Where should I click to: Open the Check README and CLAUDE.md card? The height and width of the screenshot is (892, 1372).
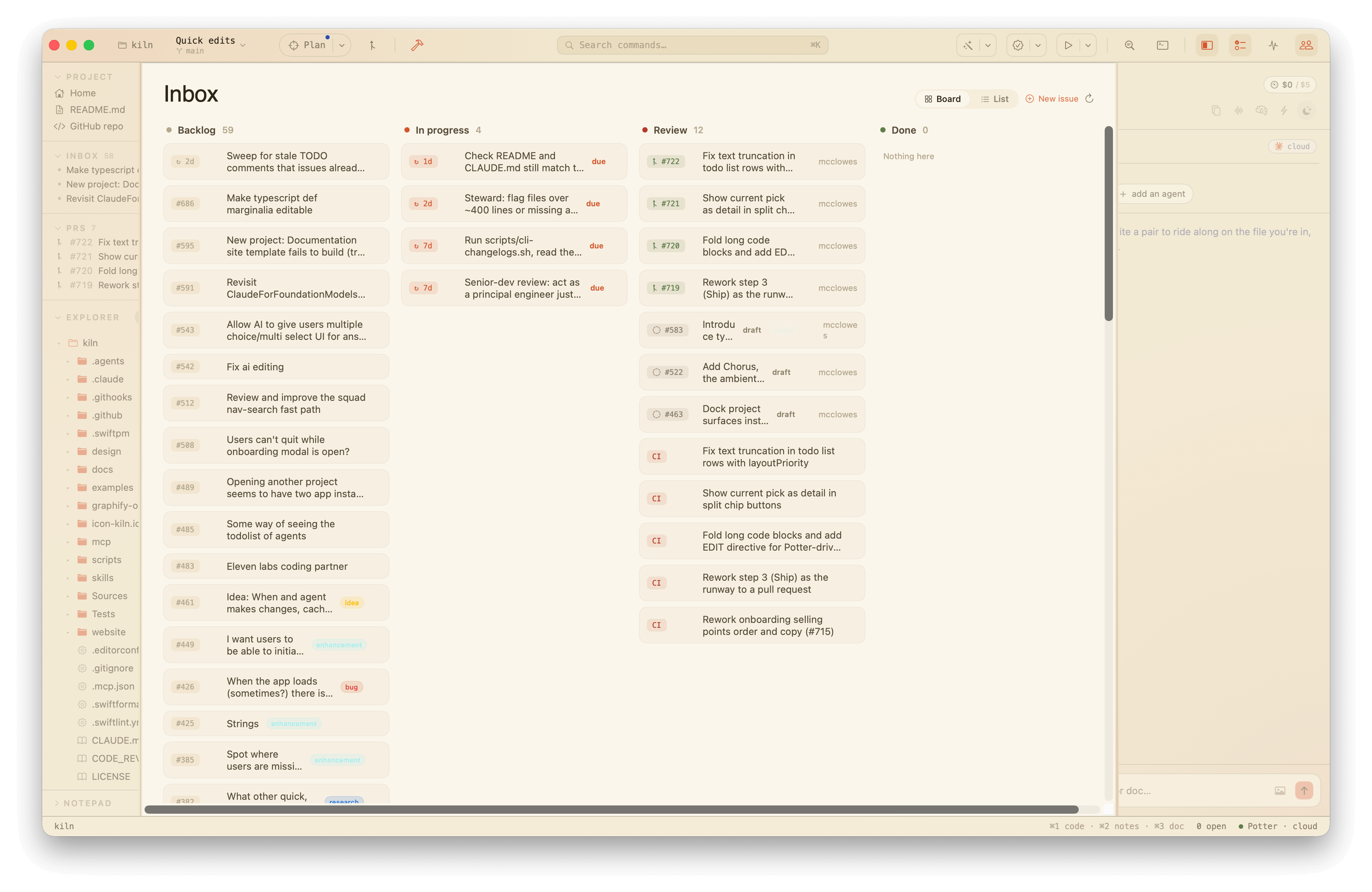click(514, 161)
